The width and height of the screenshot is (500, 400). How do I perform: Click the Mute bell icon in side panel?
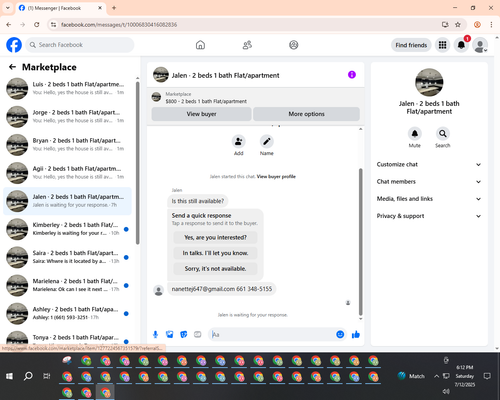(x=415, y=134)
